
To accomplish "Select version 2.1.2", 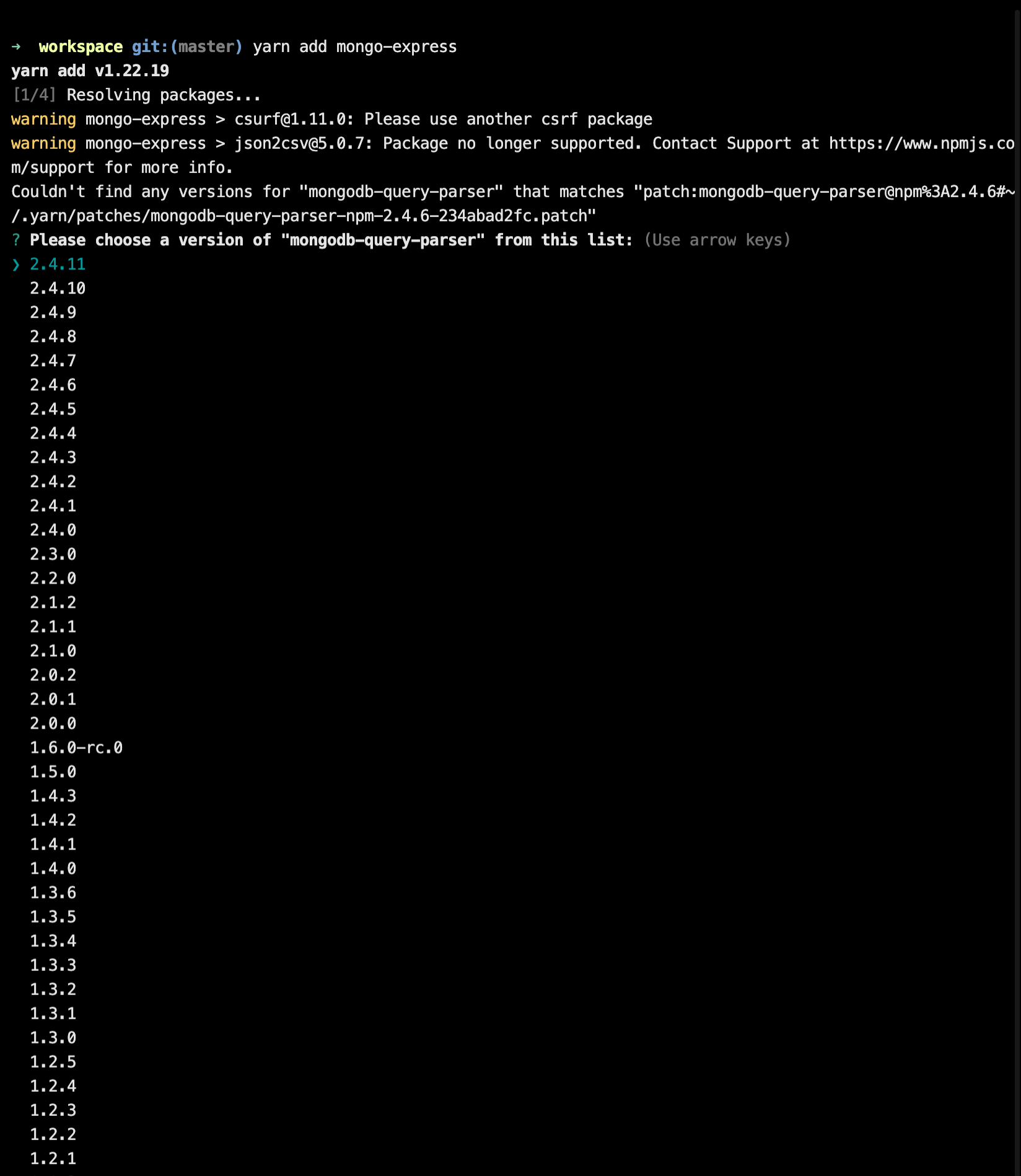I will 53,602.
